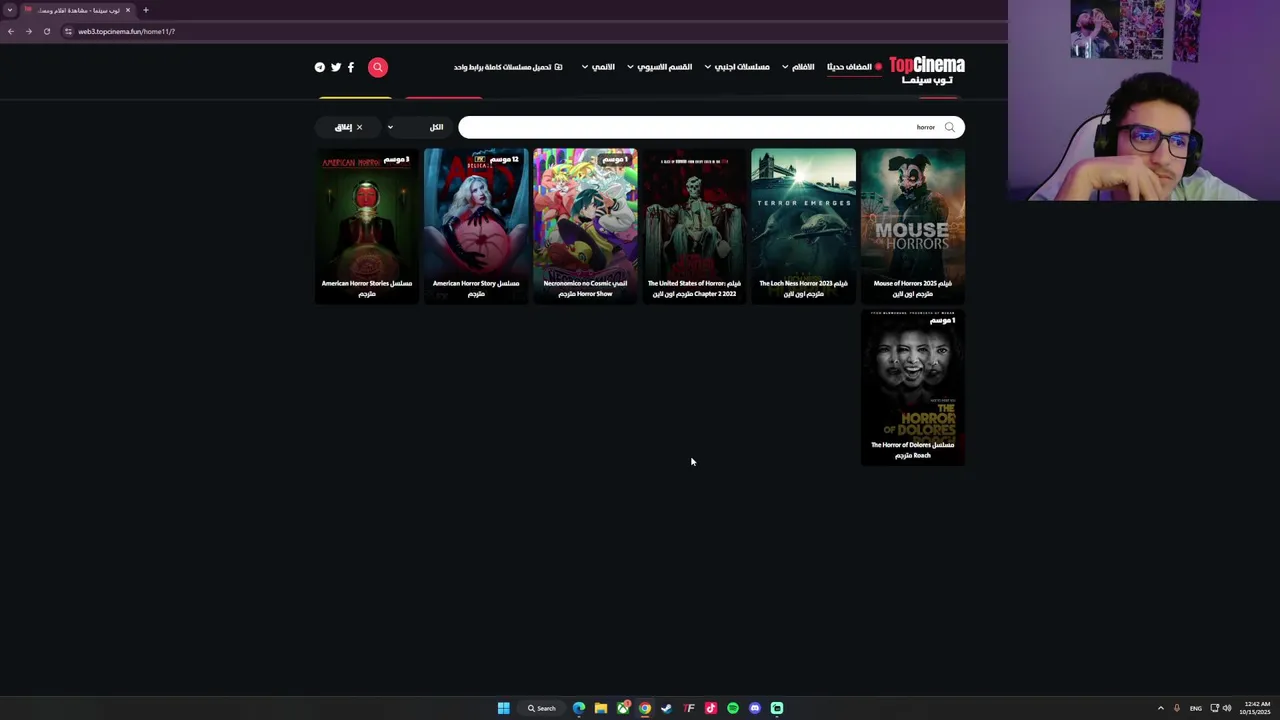Click the red circular search button
Image resolution: width=1280 pixels, height=720 pixels.
[378, 67]
